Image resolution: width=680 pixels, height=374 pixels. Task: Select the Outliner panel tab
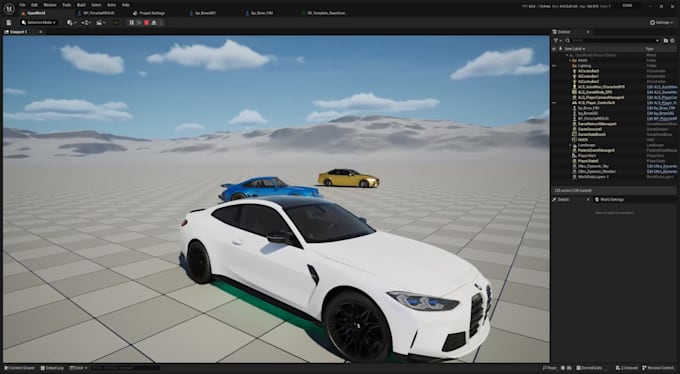pyautogui.click(x=564, y=32)
